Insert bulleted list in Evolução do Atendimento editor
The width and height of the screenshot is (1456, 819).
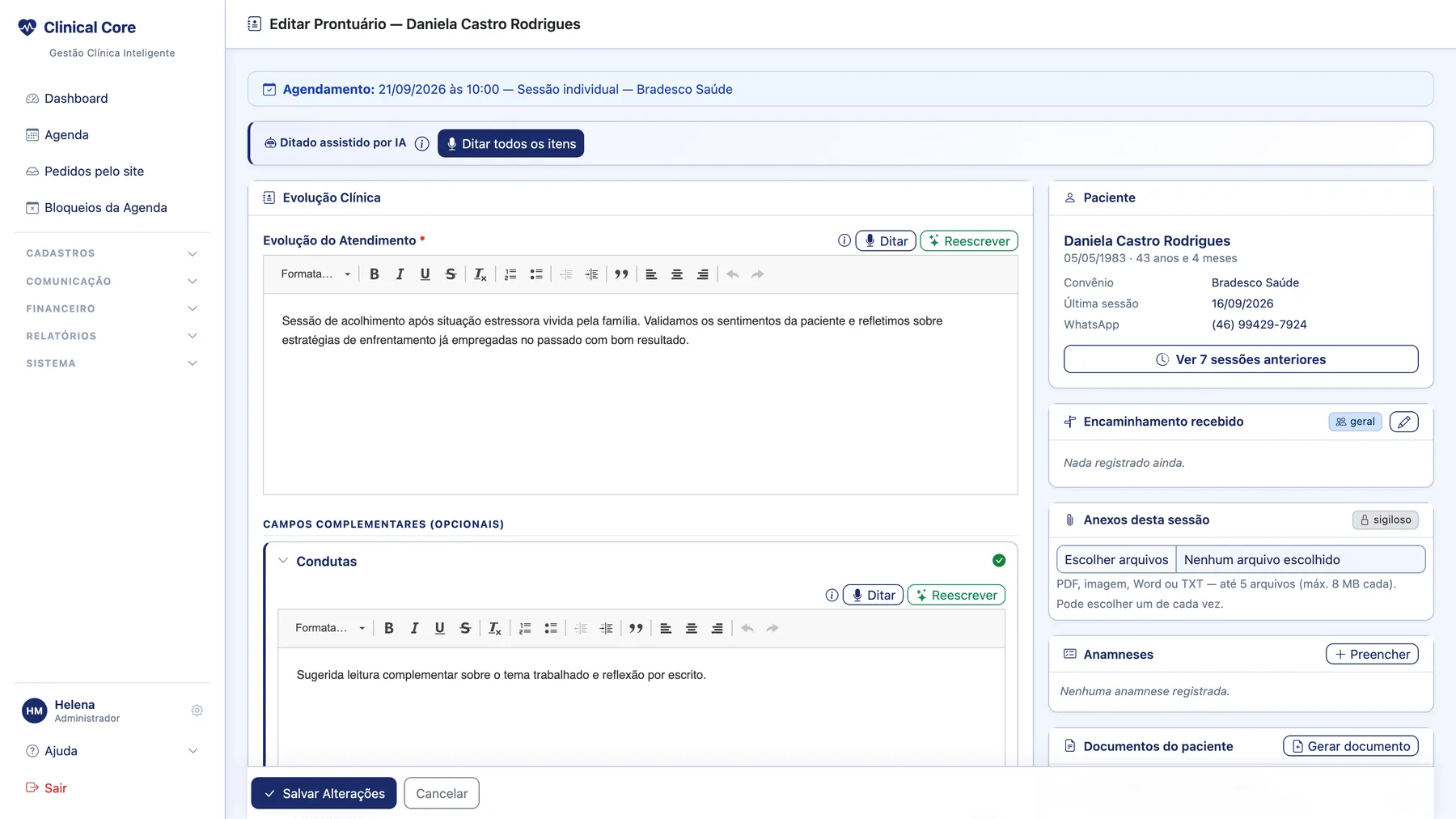coord(536,274)
